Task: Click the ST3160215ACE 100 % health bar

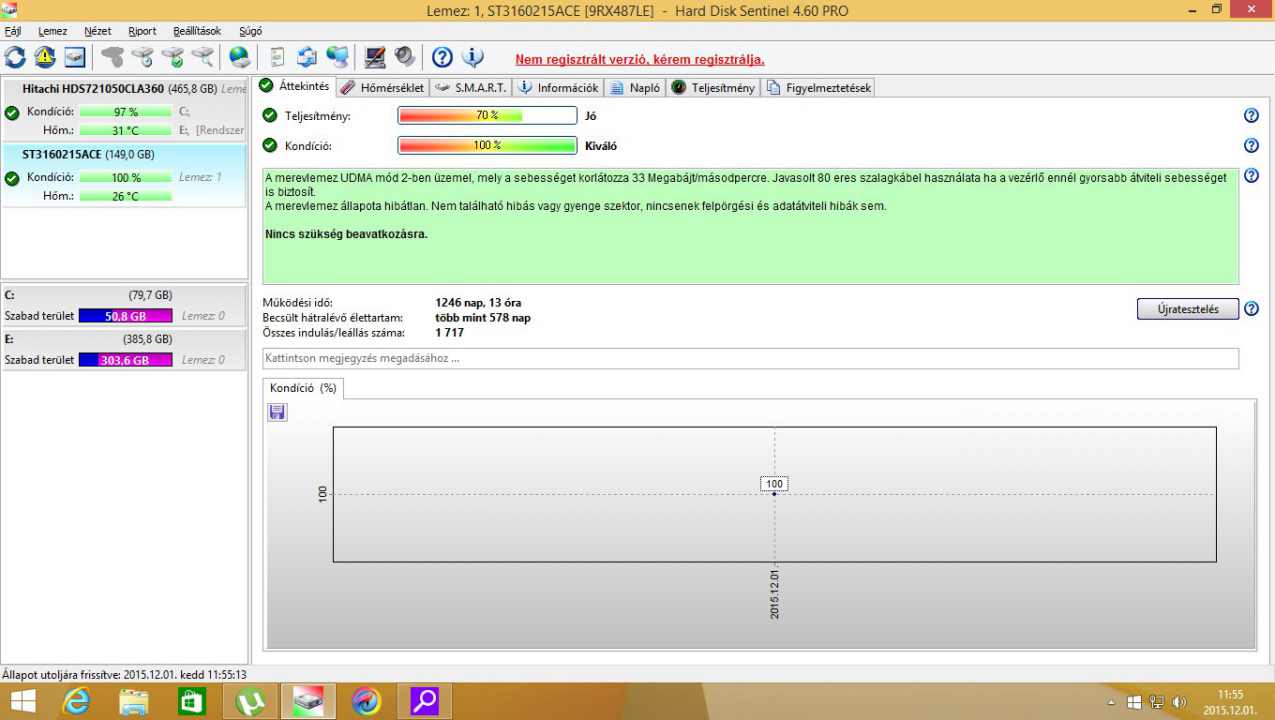Action: click(x=125, y=178)
